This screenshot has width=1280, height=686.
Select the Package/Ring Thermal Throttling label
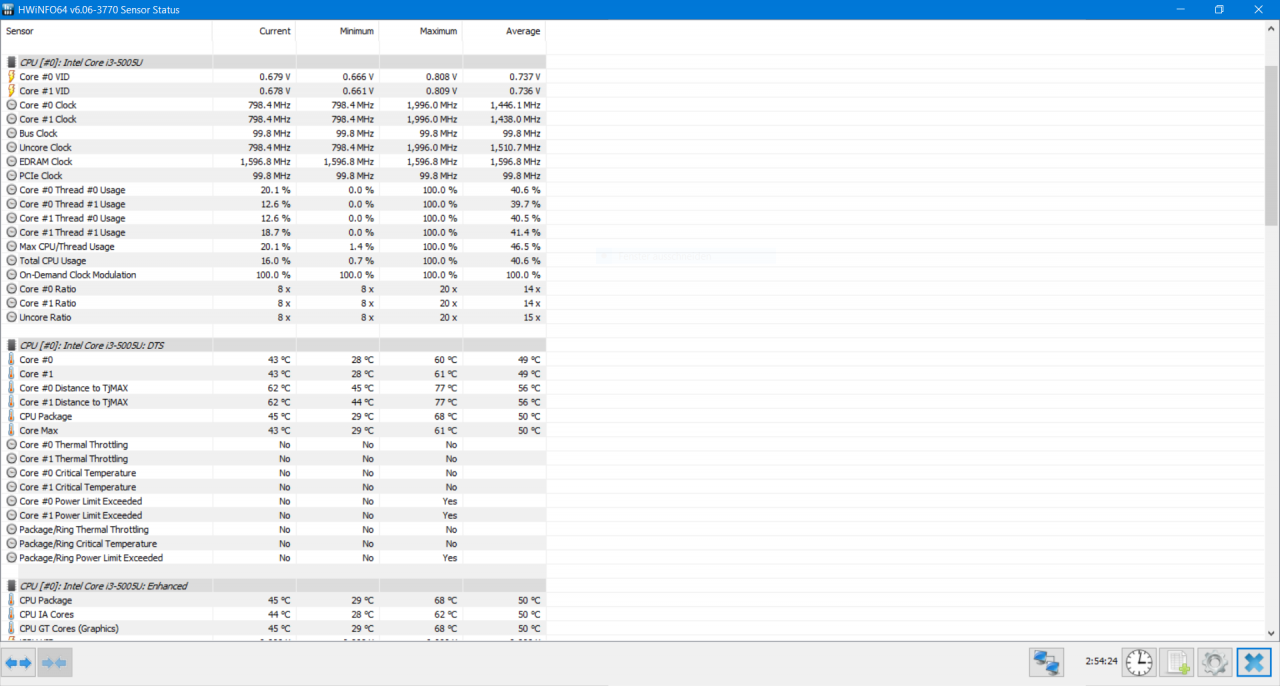point(84,529)
